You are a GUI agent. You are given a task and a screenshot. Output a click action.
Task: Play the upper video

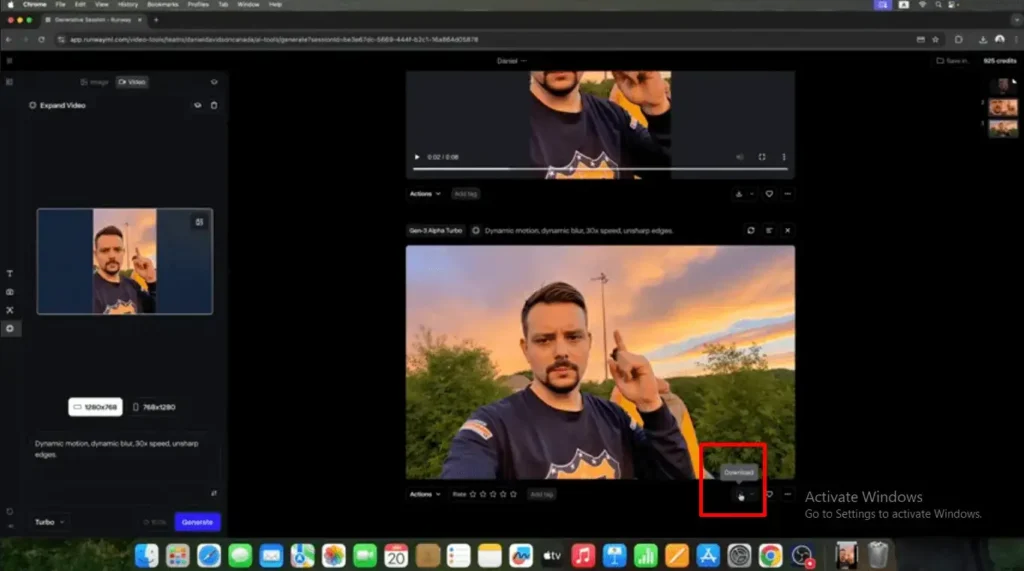(x=417, y=157)
